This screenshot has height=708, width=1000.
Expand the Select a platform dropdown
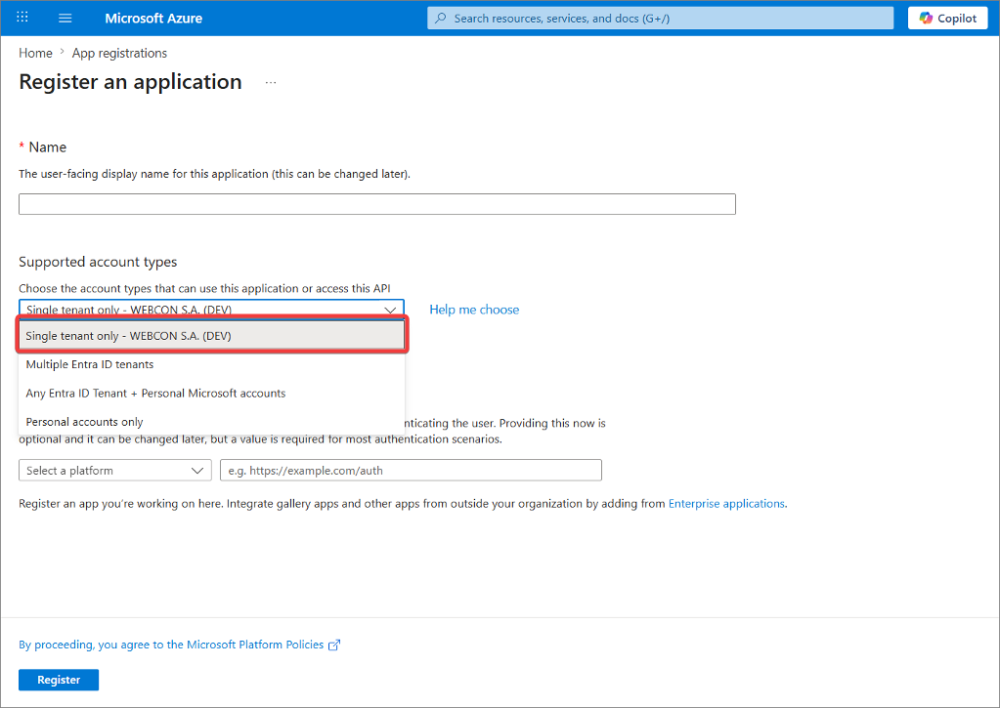pos(114,470)
